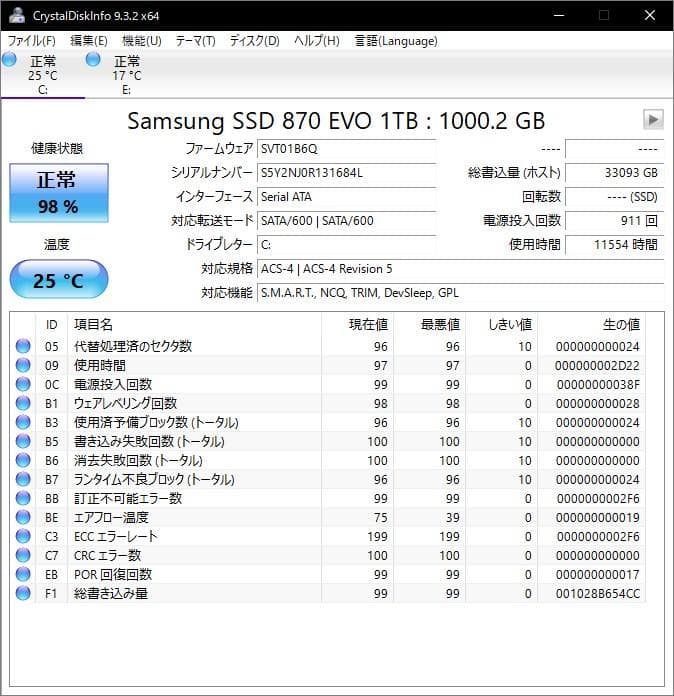The height and width of the screenshot is (696, 674).
Task: Click the drive letter field C:
Action: tap(346, 245)
